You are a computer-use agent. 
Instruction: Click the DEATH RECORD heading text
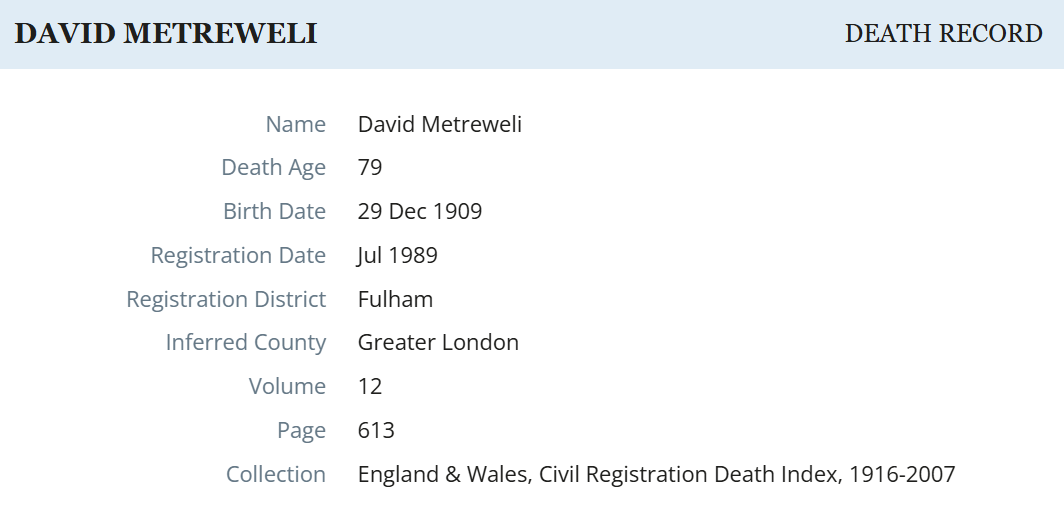[x=943, y=34]
